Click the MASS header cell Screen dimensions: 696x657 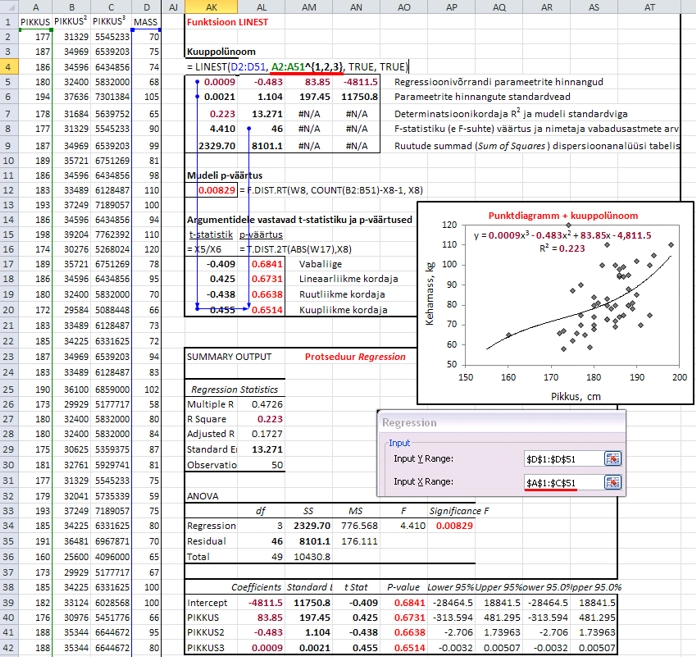tap(146, 22)
